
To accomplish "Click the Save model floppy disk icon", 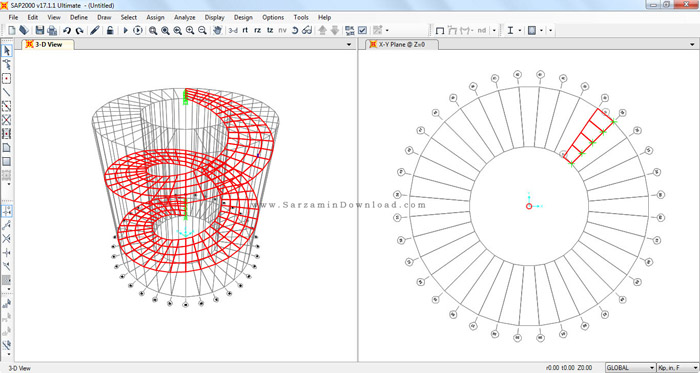I will (40, 30).
